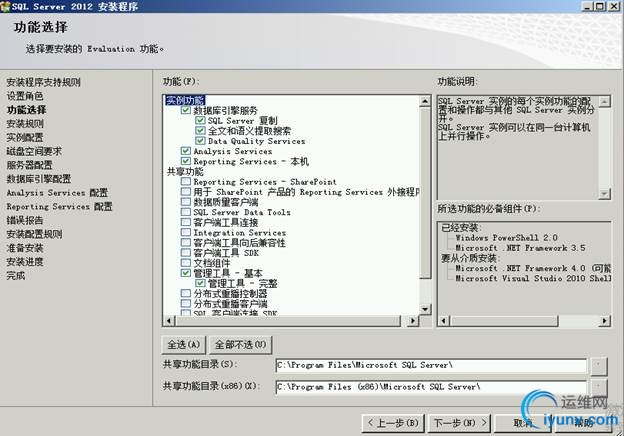Screen dimensions: 624x436
Task: Click the 磁盘空间要求 step
Action: 34,151
